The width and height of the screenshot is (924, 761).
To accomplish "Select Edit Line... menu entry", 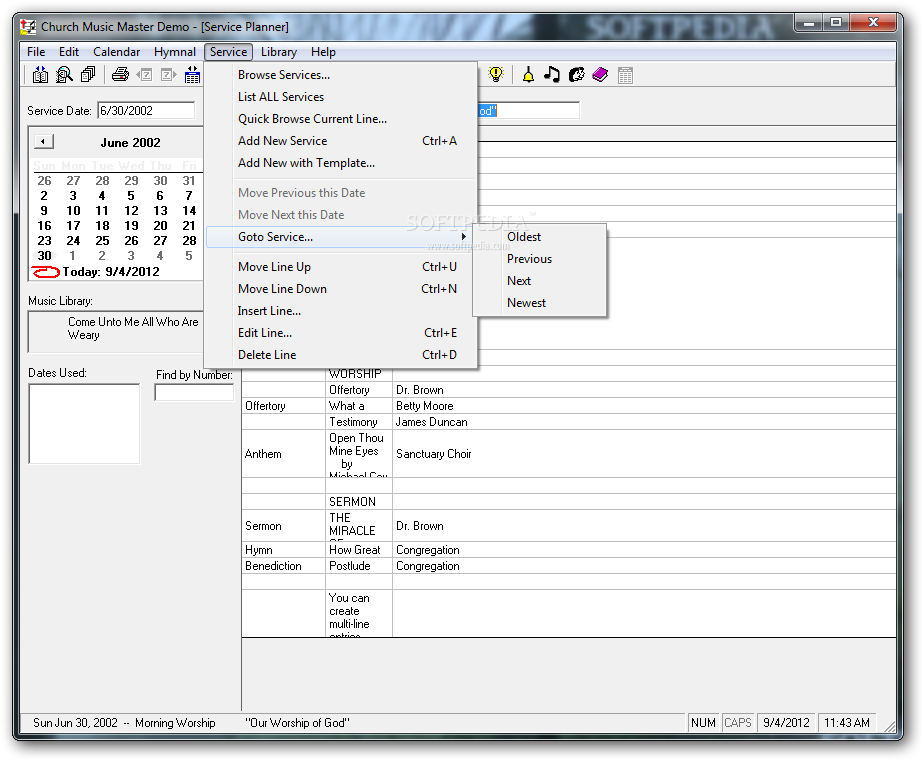I will point(341,333).
